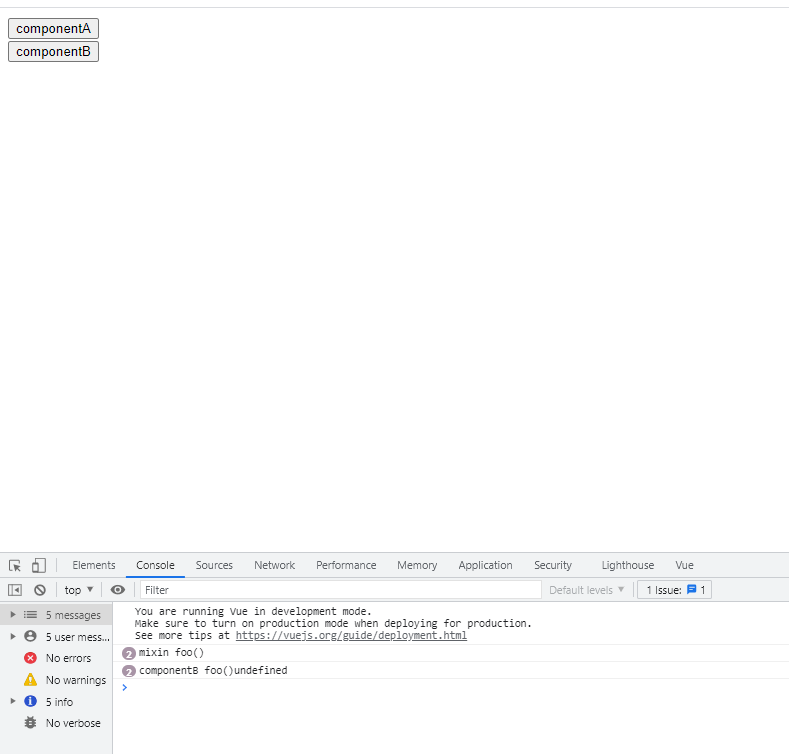The image size is (789, 754).
Task: Switch to the Network tab
Action: pos(274,565)
